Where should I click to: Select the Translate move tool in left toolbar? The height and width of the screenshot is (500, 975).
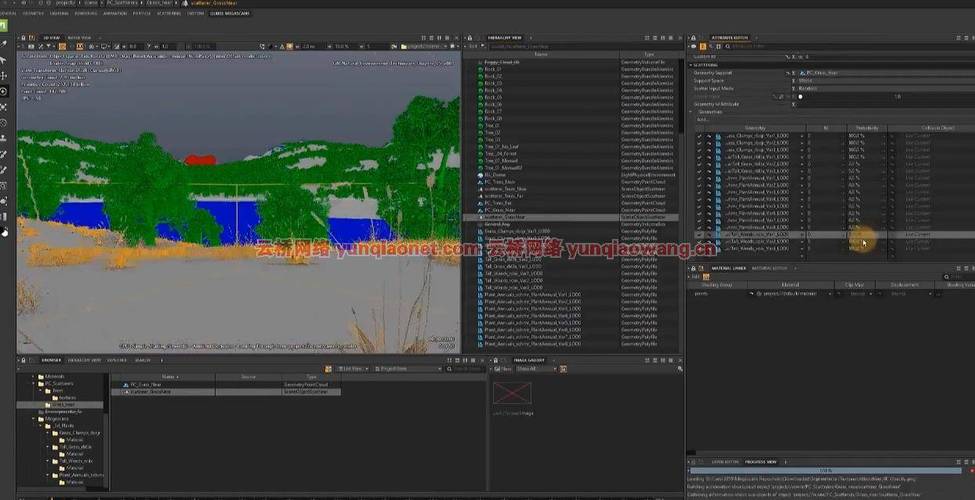tap(4, 75)
